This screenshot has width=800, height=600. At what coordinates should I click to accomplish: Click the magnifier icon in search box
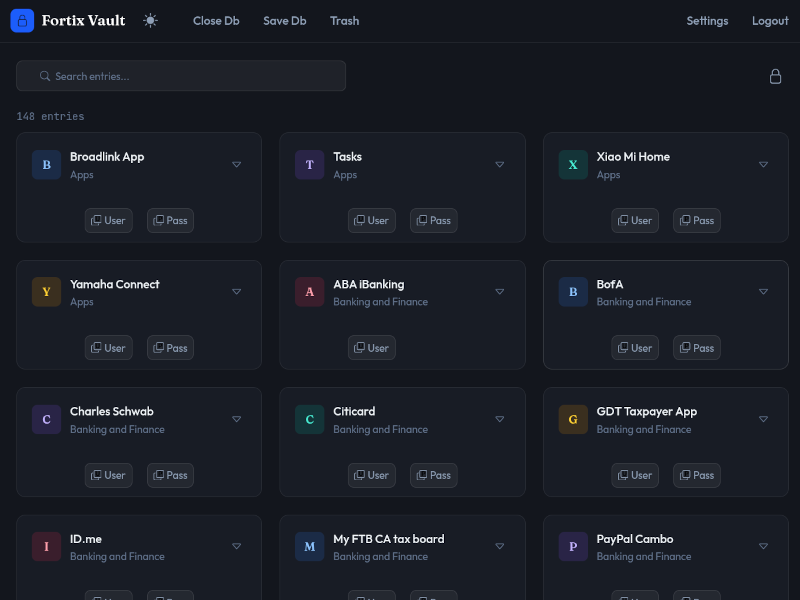coord(45,76)
